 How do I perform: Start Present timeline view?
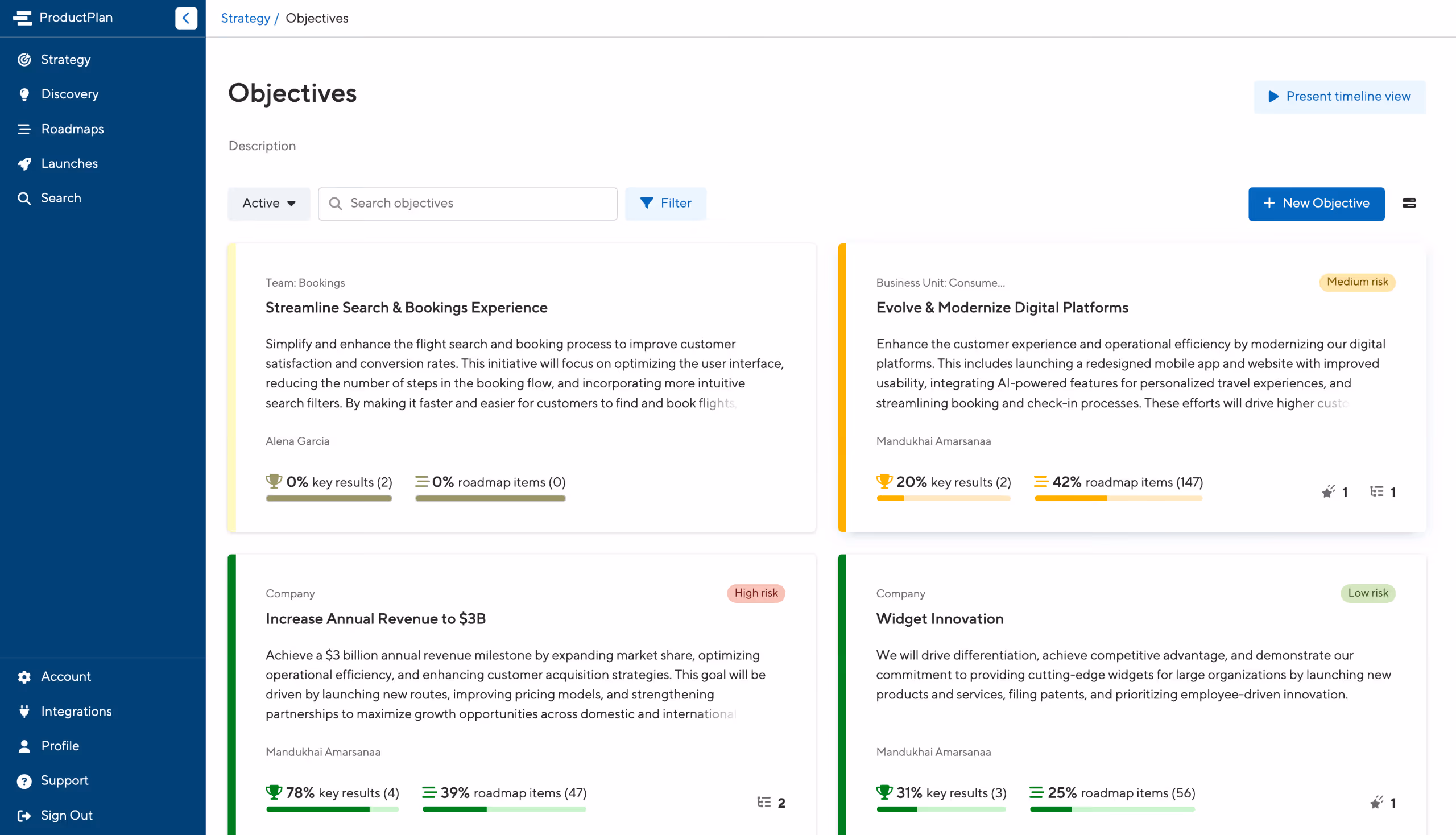(x=1339, y=97)
